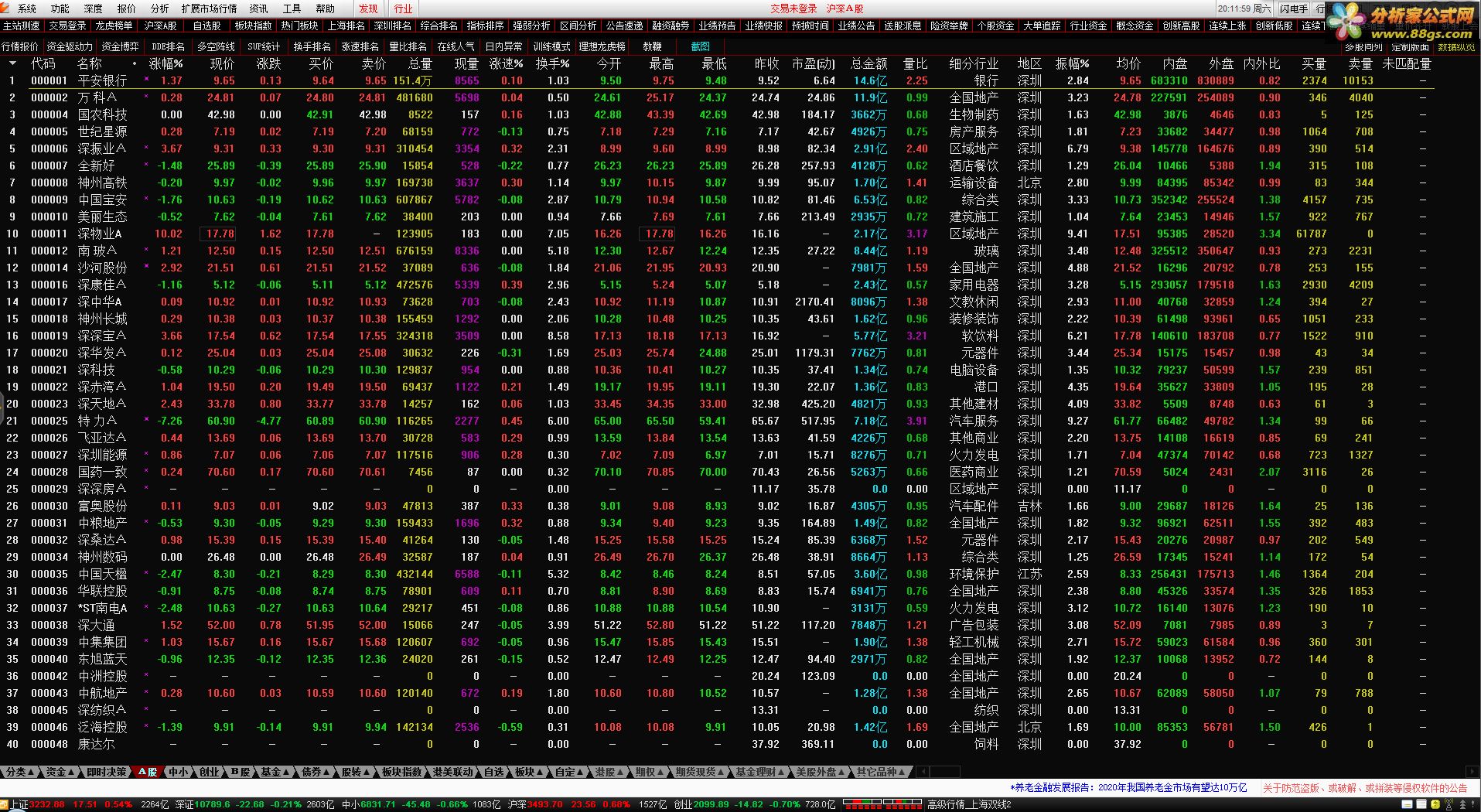Click 高级行情_上海双线2 server status text
1481x812 pixels.
point(969,805)
